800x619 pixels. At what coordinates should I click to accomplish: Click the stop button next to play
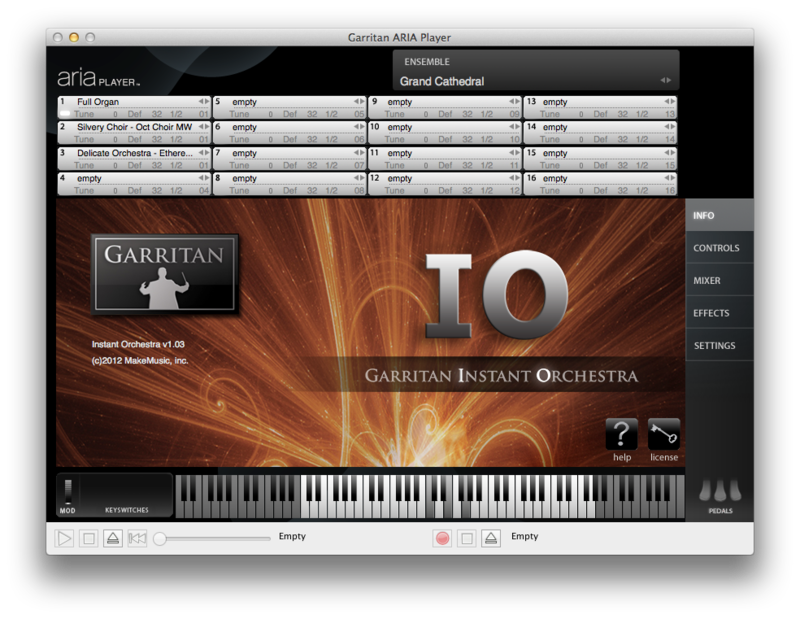pos(89,538)
